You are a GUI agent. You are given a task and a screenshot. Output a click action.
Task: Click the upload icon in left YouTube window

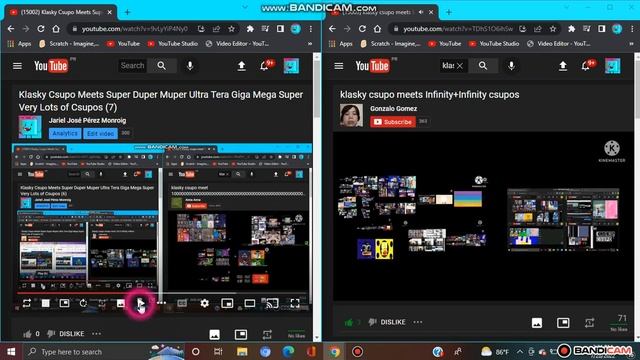(242, 66)
